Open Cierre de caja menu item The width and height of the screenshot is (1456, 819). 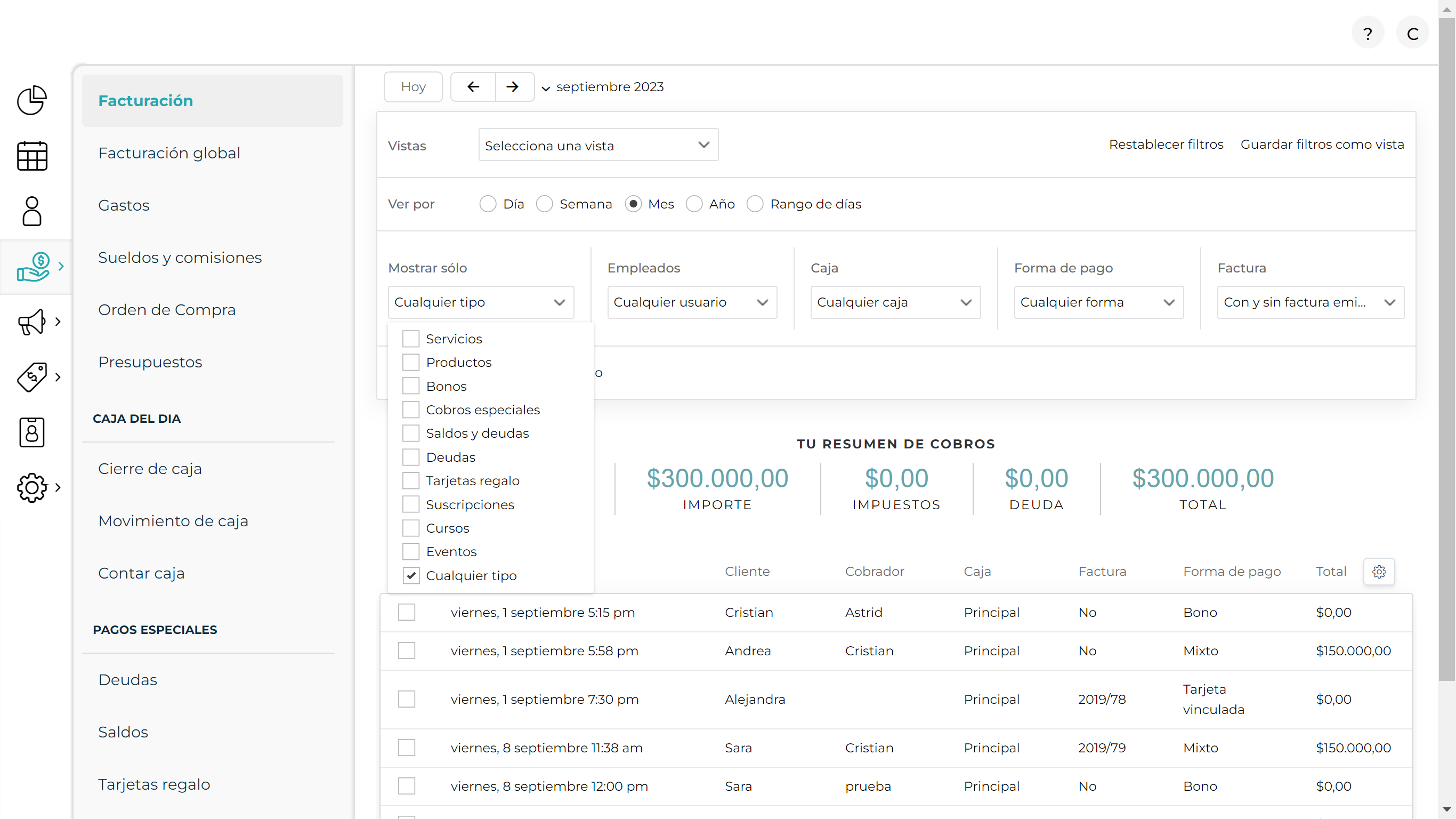click(x=150, y=469)
